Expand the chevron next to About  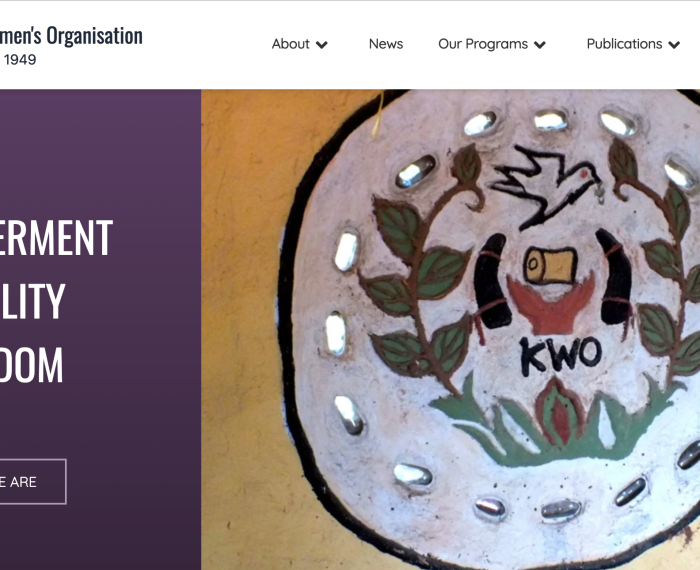click(322, 45)
